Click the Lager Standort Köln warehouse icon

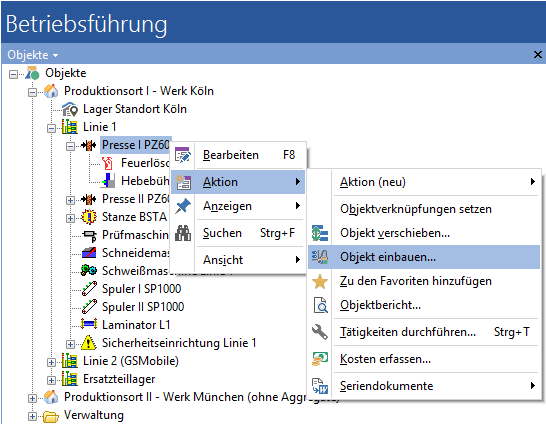[x=70, y=109]
